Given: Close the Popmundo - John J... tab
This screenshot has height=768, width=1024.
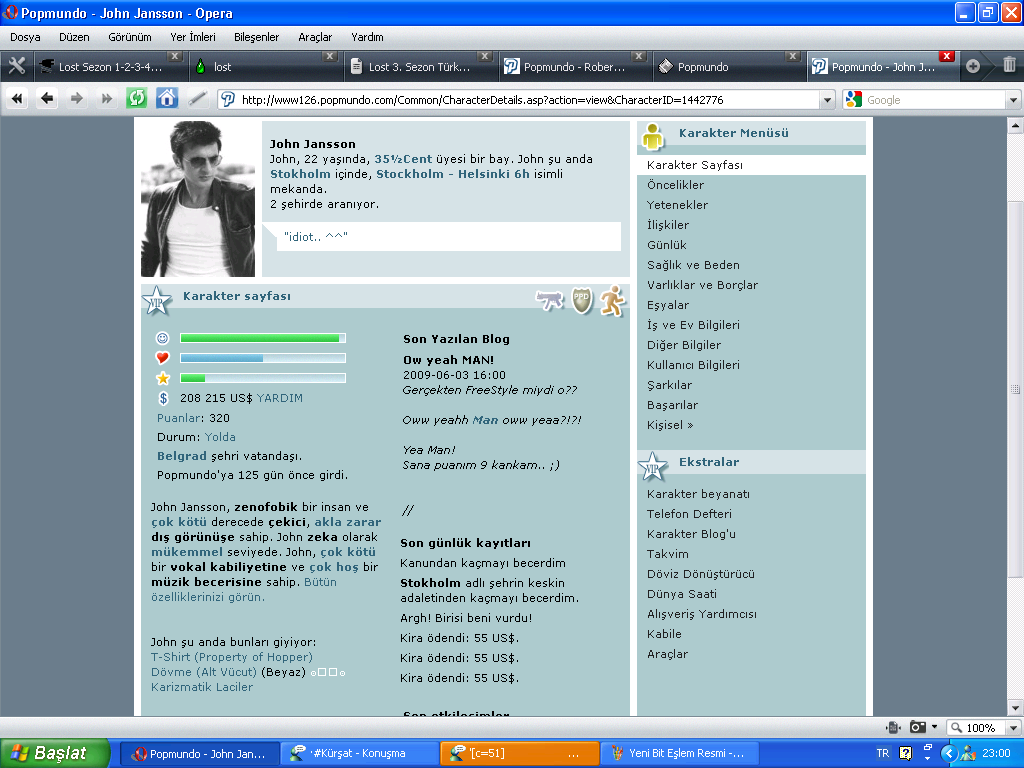Looking at the screenshot, I should (946, 56).
